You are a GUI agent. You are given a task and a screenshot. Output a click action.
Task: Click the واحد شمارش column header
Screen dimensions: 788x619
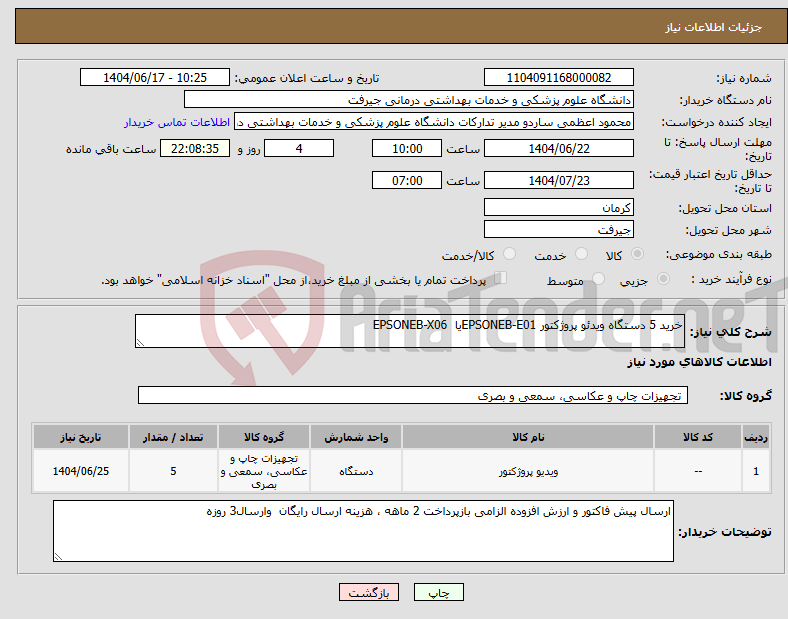click(356, 437)
